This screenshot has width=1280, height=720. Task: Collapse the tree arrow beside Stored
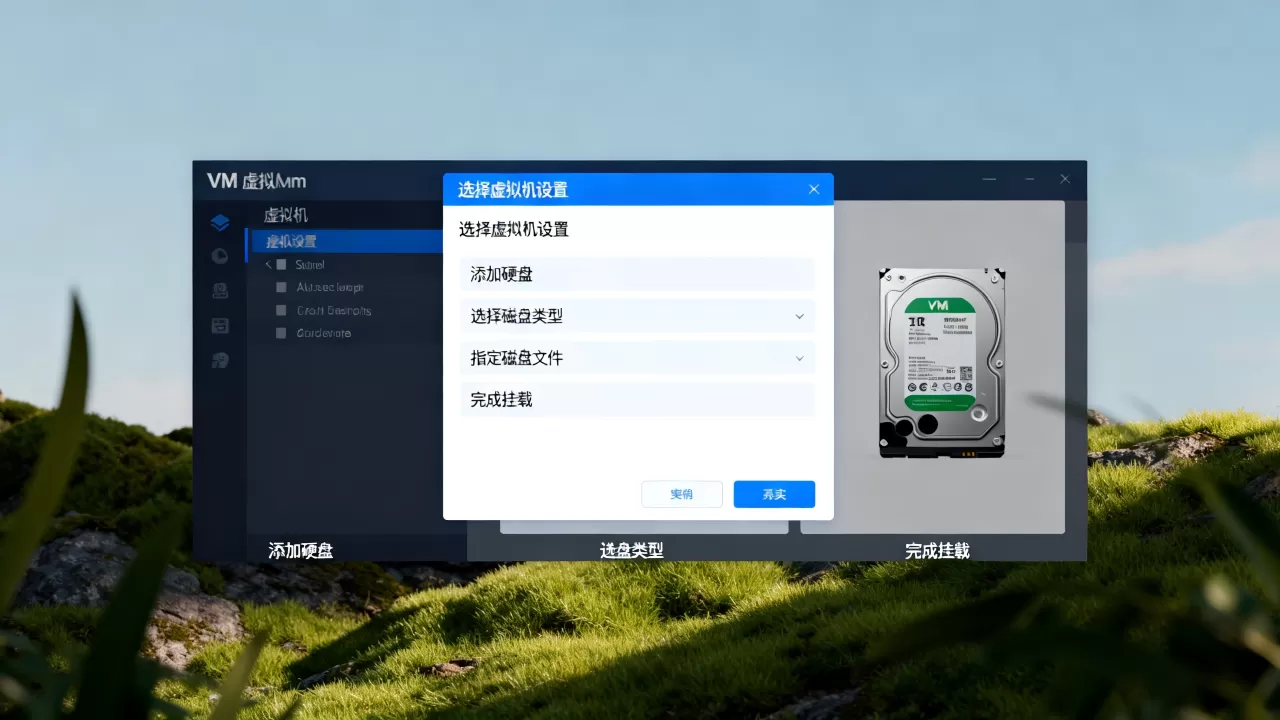point(268,265)
